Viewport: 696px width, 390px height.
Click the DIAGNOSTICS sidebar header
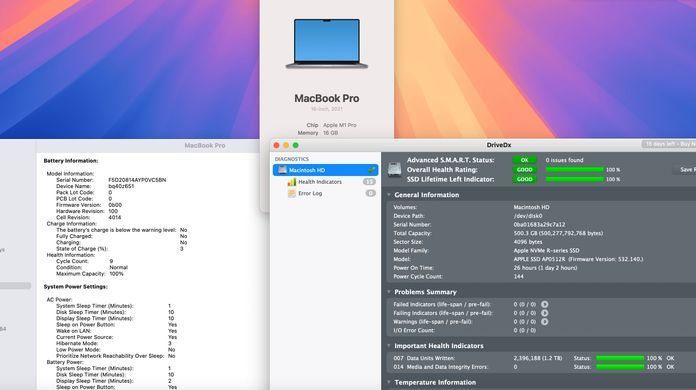tap(292, 159)
